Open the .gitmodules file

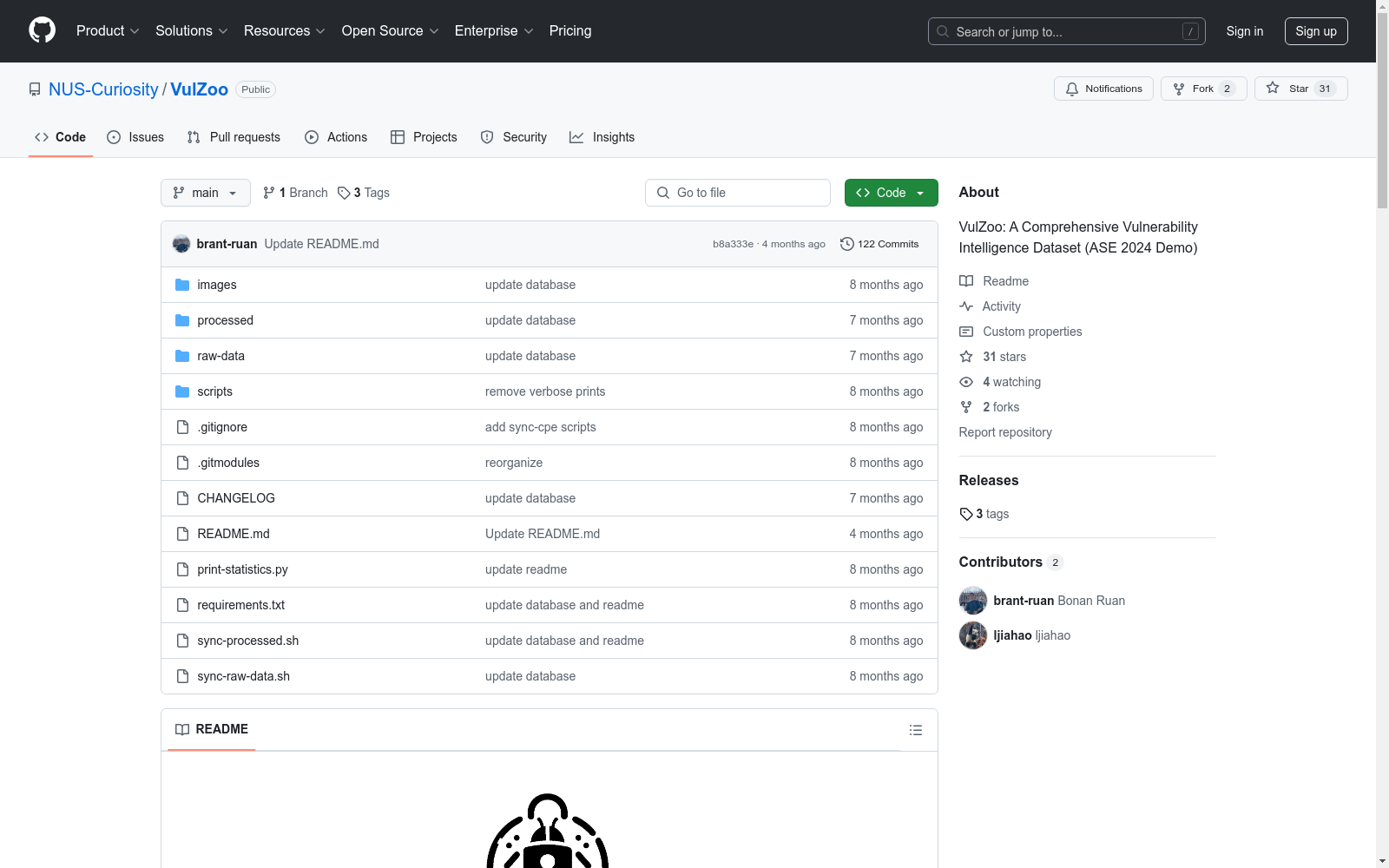pos(228,463)
